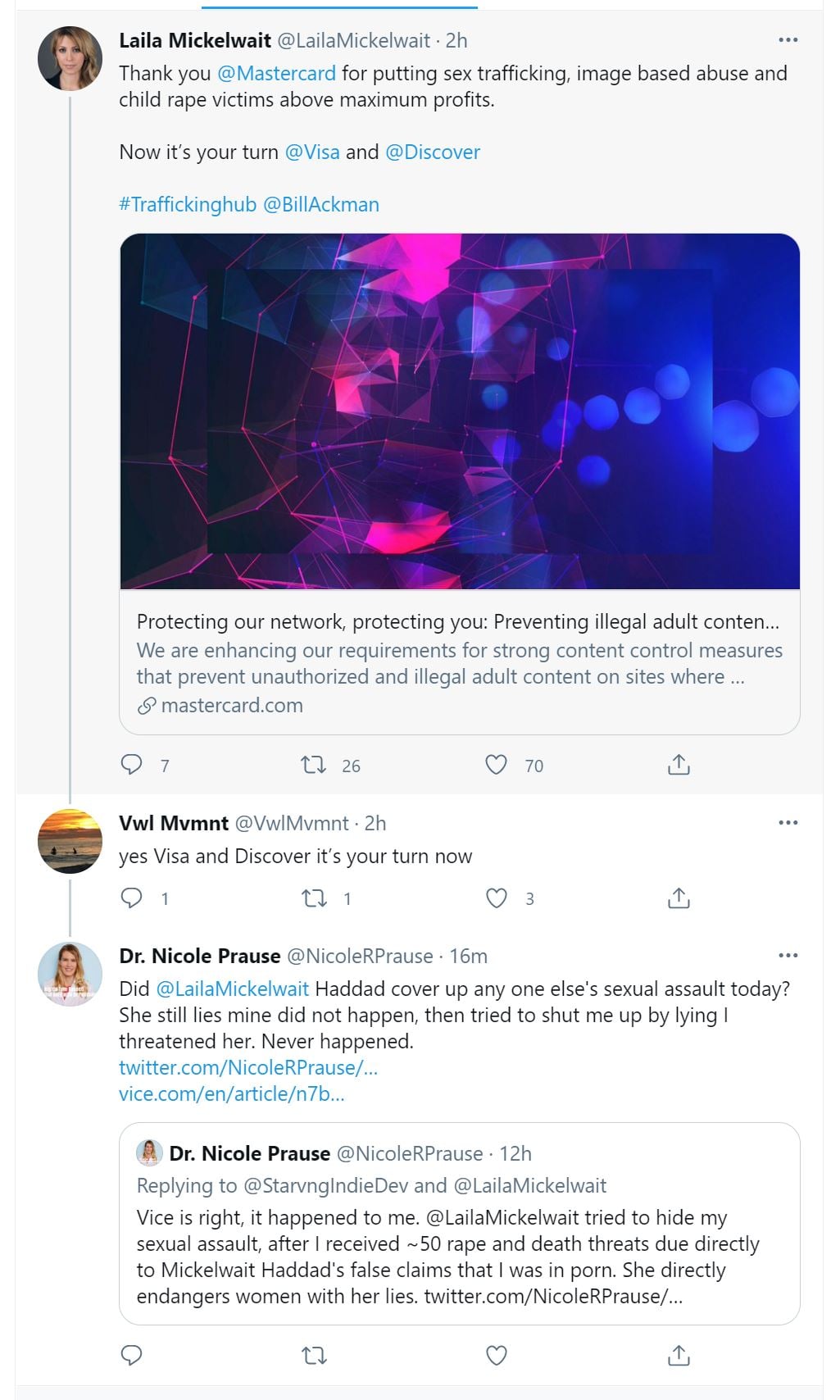Like the Vwl Mvmnt tweet
The width and height of the screenshot is (840, 1400).
[496, 898]
